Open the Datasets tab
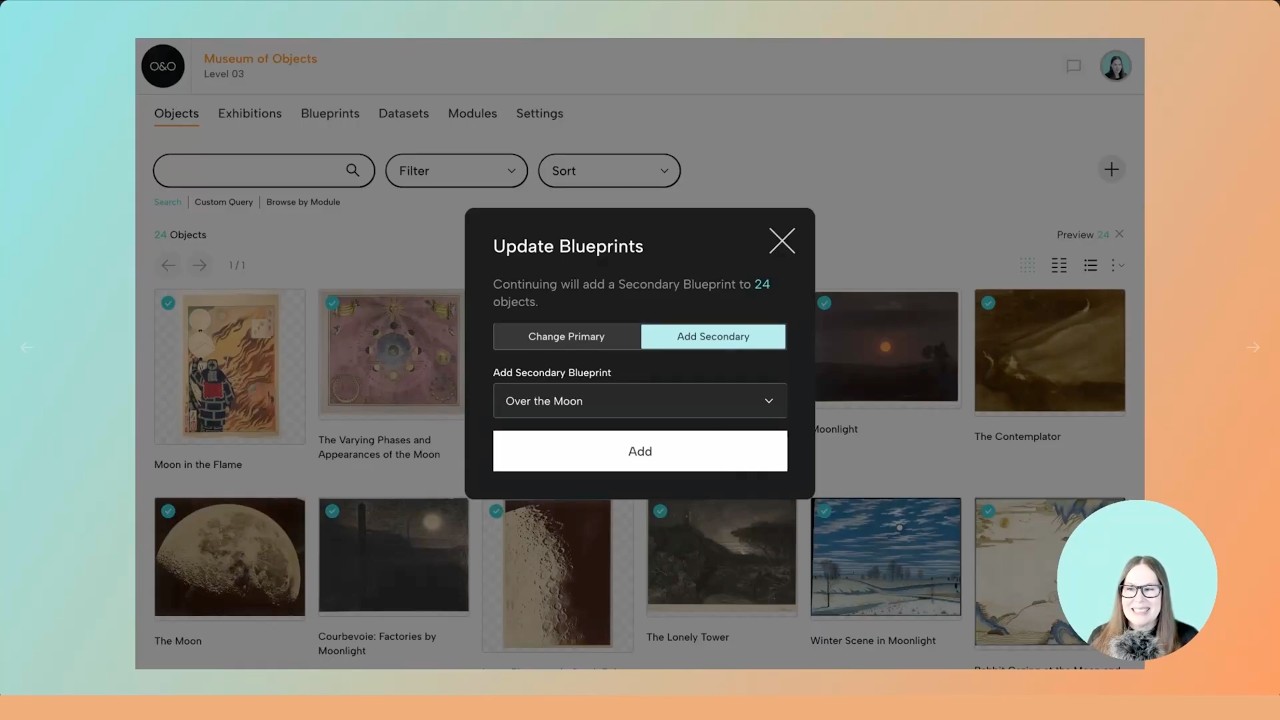The height and width of the screenshot is (720, 1280). coord(404,113)
